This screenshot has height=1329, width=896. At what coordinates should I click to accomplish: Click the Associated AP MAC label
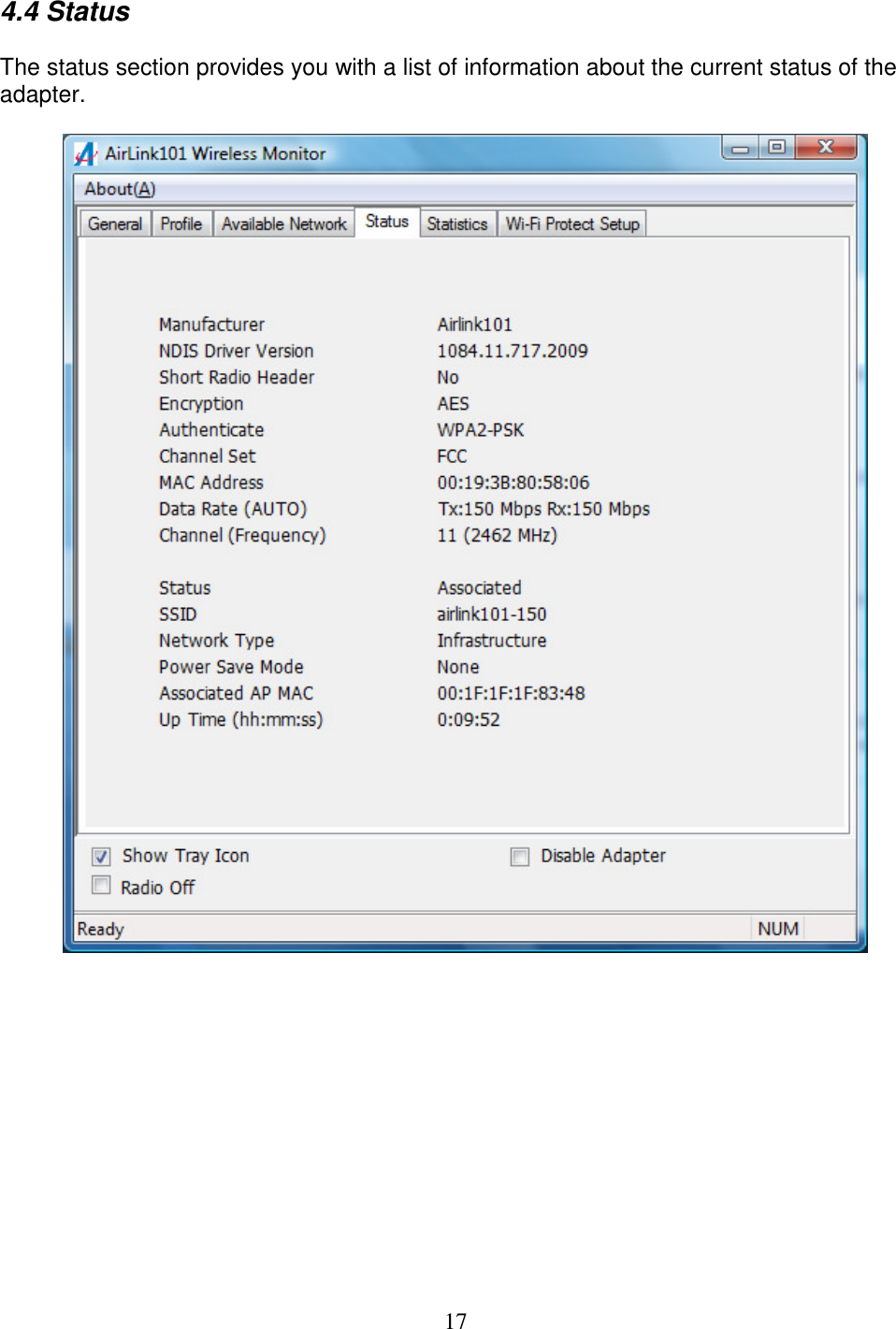tap(236, 693)
